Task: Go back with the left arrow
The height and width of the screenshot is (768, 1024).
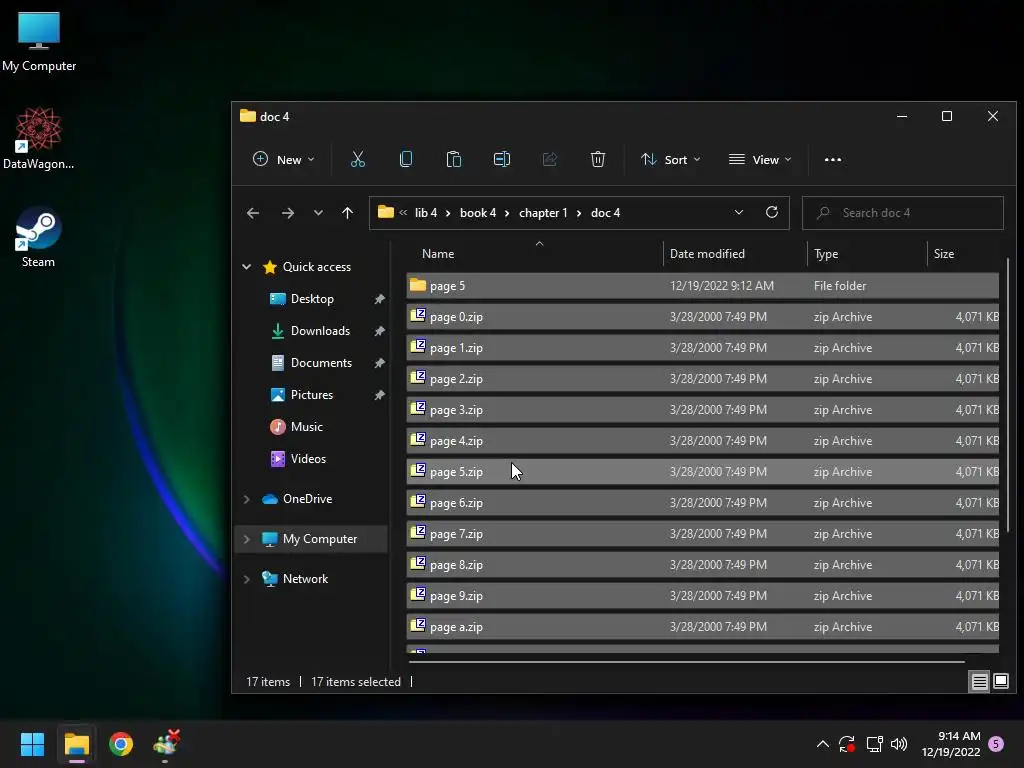Action: click(253, 213)
